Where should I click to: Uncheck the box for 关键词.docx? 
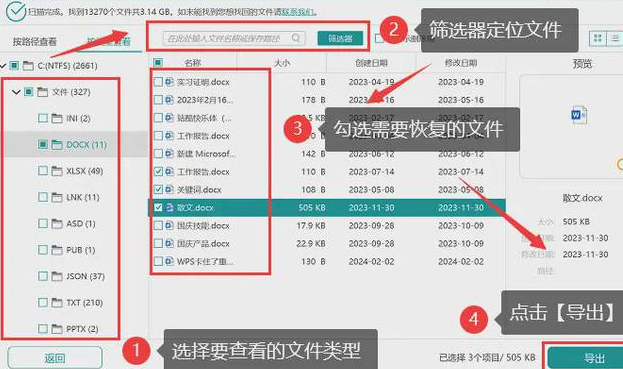[x=158, y=189]
